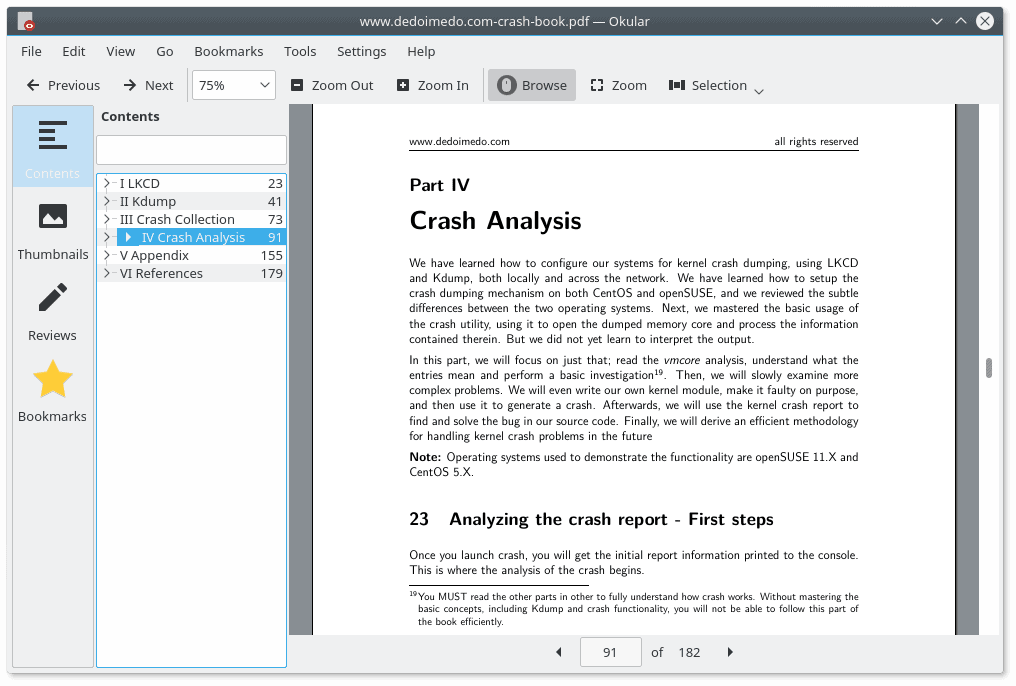
Task: Select IV Crash Analysis in contents
Action: [201, 238]
